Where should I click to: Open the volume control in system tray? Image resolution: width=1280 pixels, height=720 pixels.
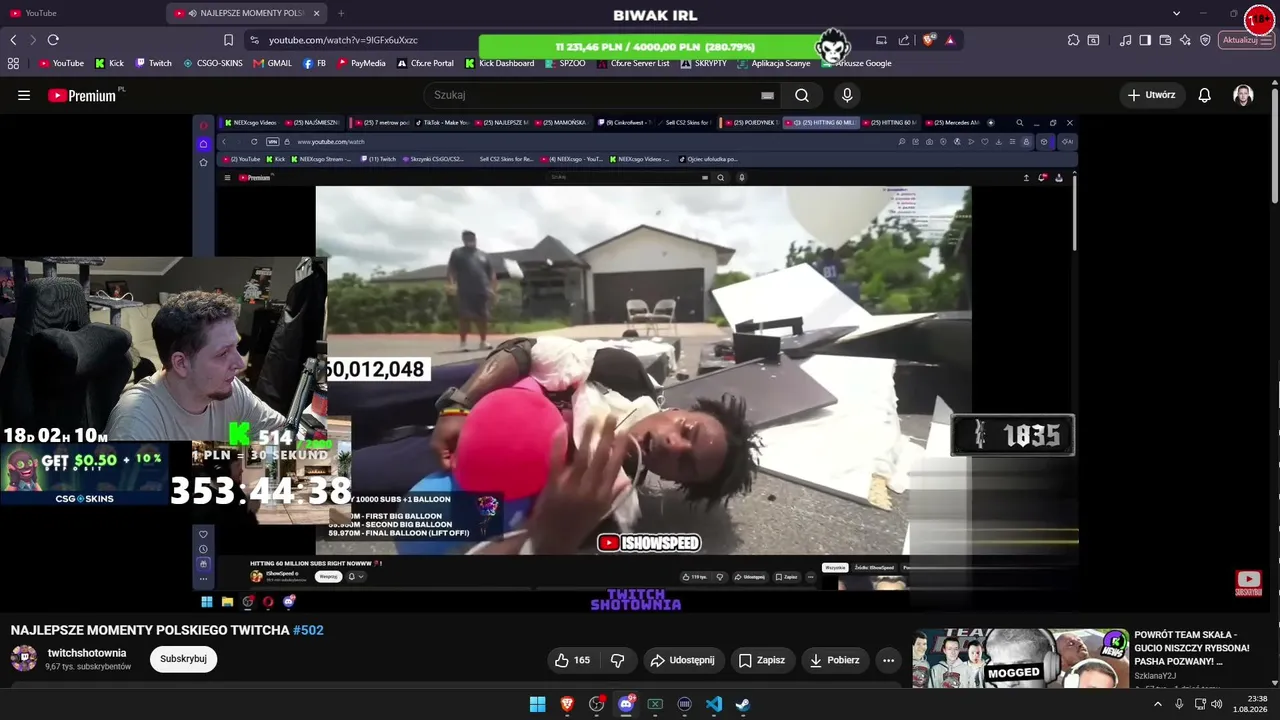[1216, 704]
